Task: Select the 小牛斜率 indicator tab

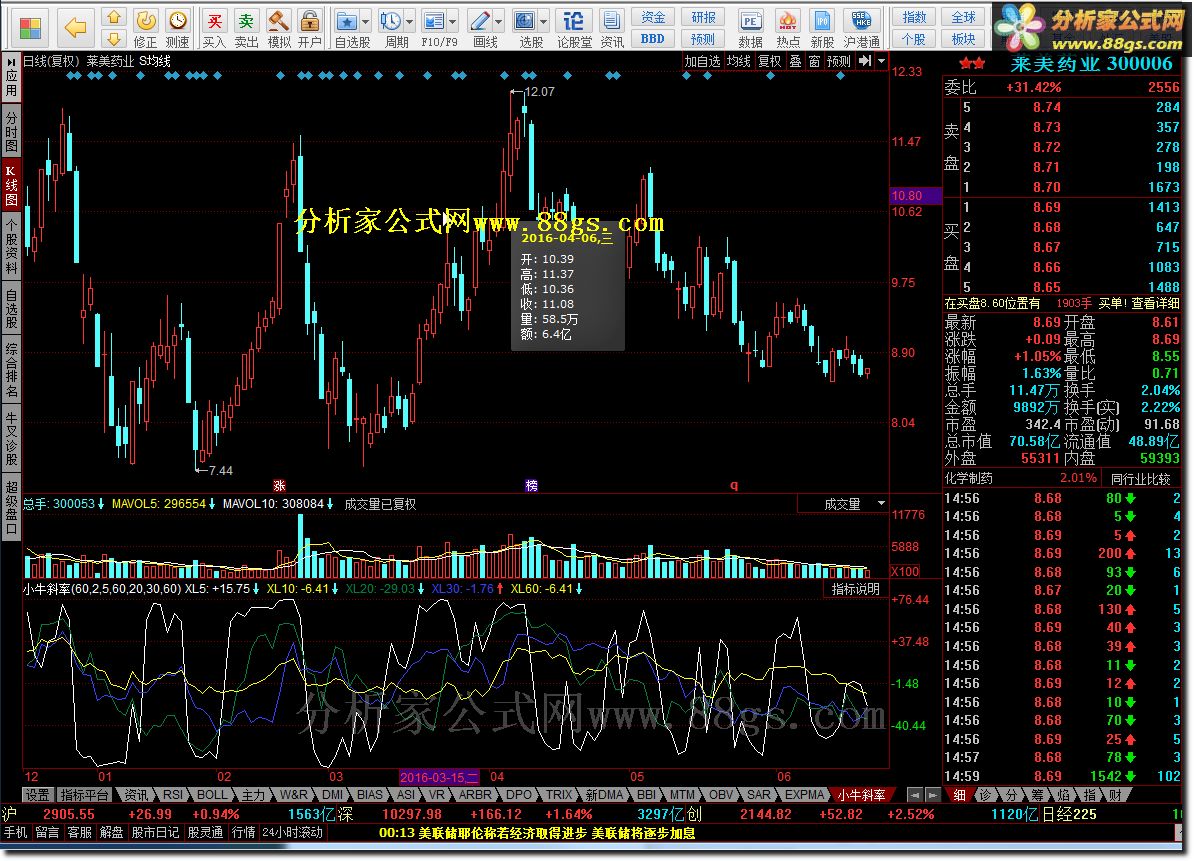Action: (861, 795)
